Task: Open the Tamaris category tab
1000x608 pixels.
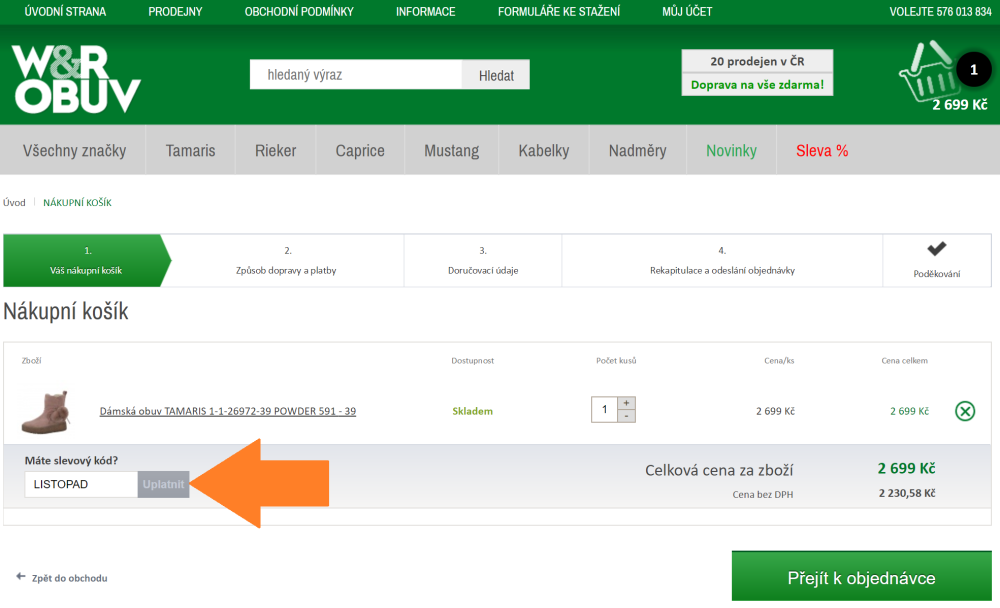Action: tap(190, 151)
